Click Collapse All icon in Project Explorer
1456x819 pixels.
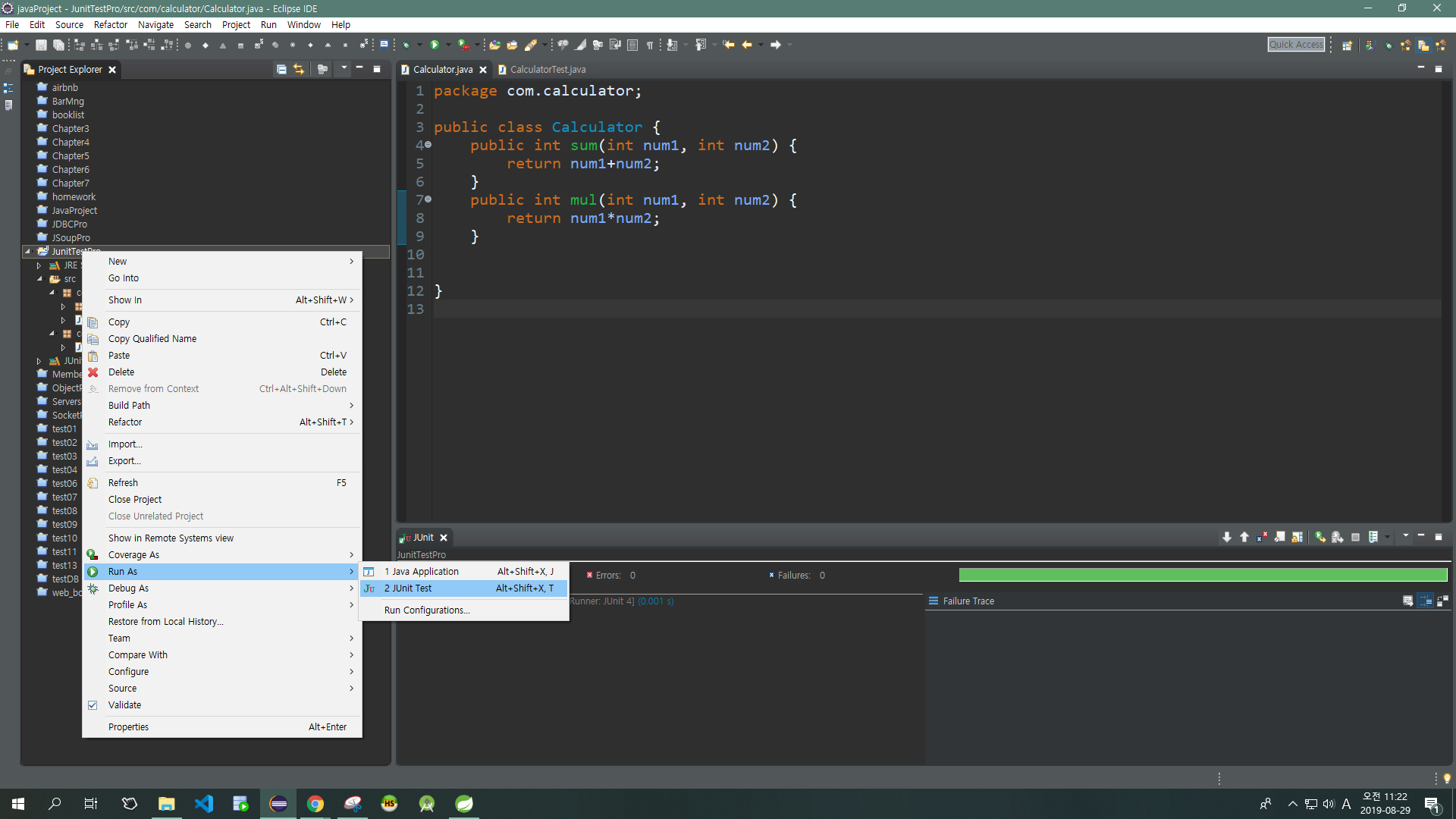(x=281, y=69)
